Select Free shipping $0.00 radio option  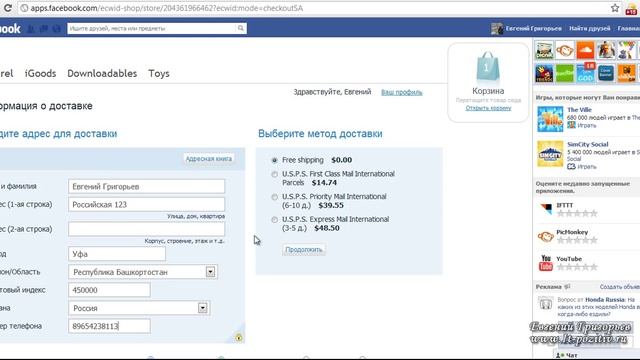point(275,160)
